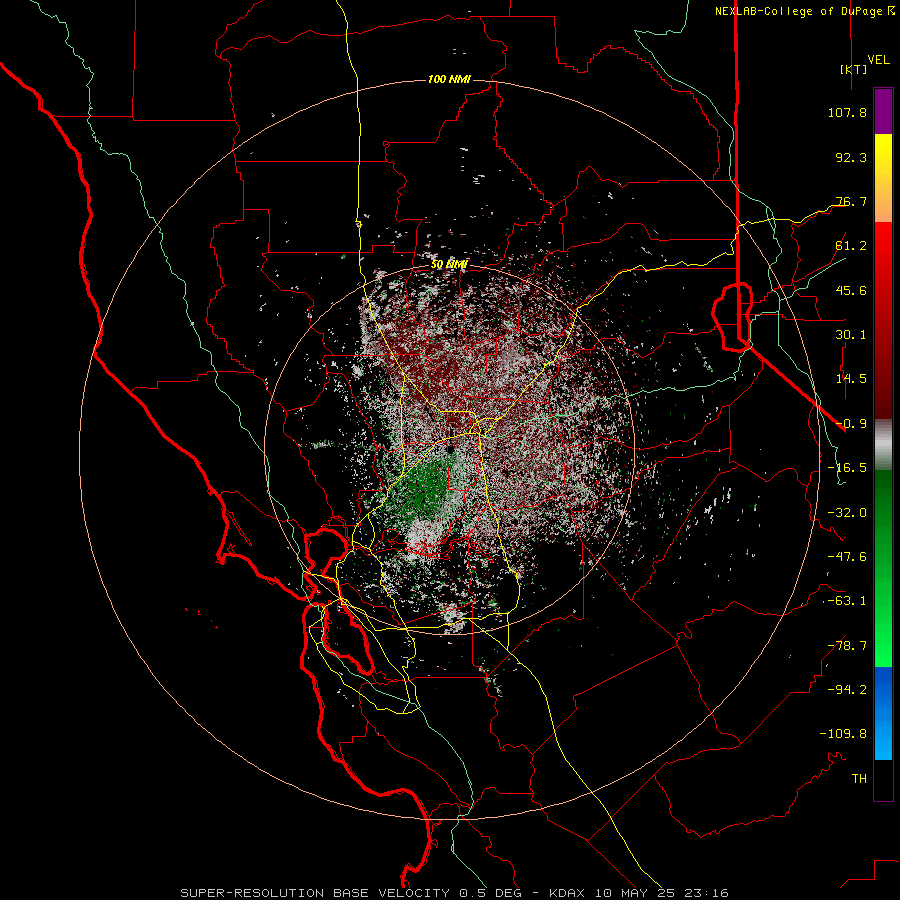This screenshot has height=900, width=900.
Task: Click the -78.7 legend value
Action: coord(847,646)
